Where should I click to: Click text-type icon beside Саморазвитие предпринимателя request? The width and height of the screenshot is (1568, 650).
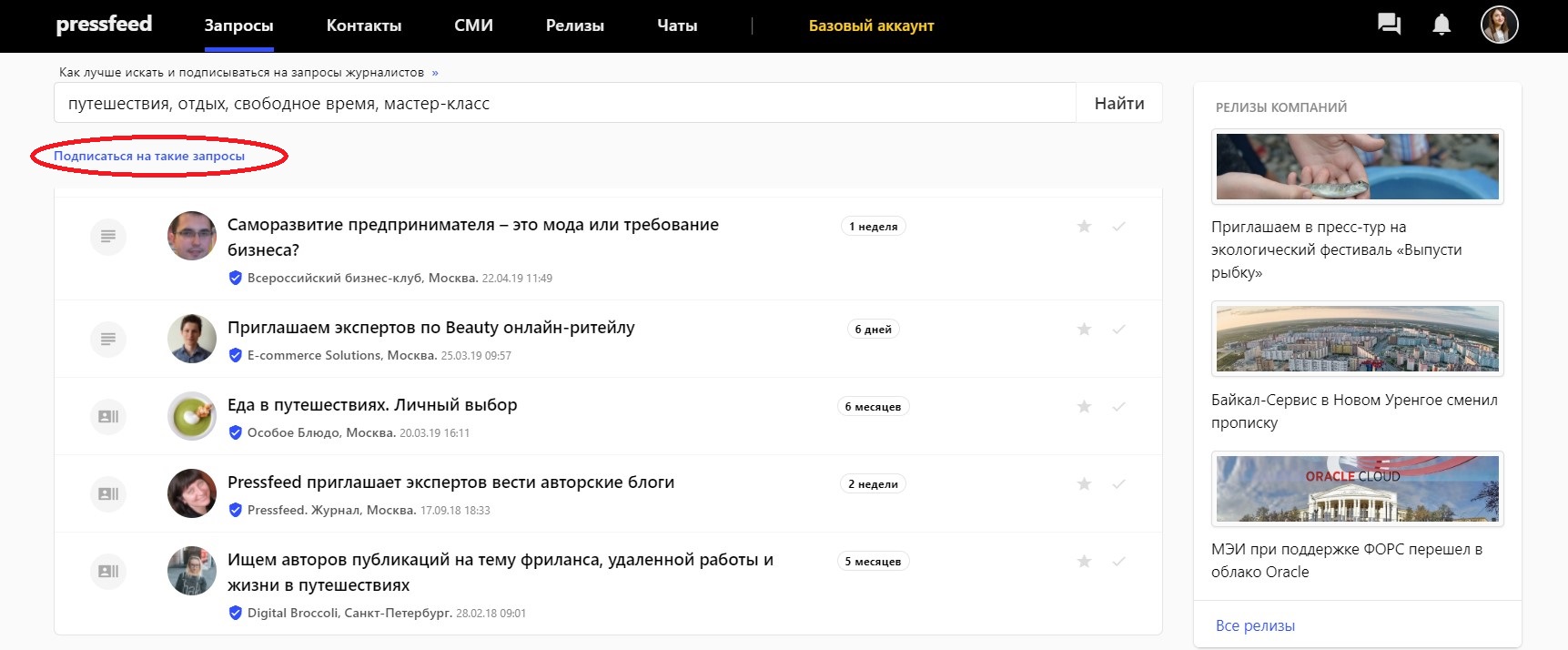pyautogui.click(x=108, y=237)
